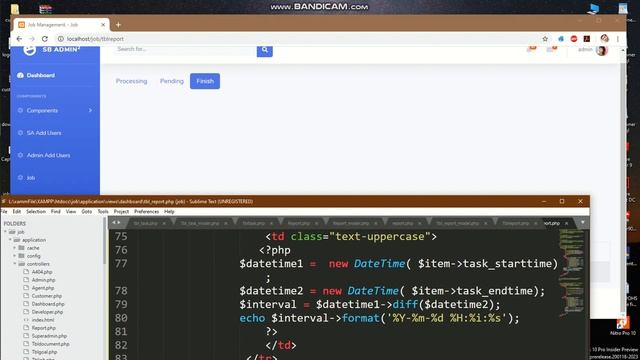
Task: Open Sublime Text Tools menu
Action: (103, 211)
